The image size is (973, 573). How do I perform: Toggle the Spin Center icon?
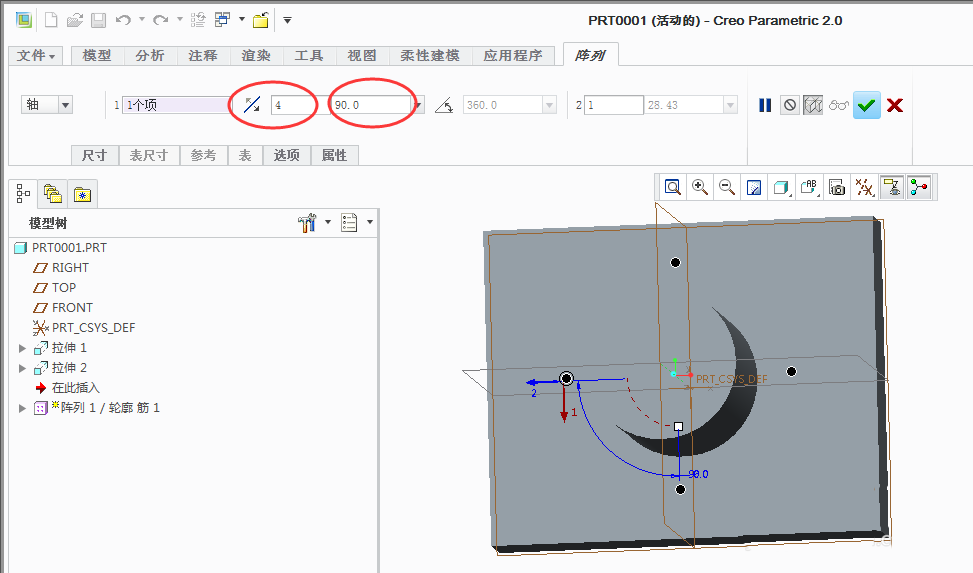point(919,187)
